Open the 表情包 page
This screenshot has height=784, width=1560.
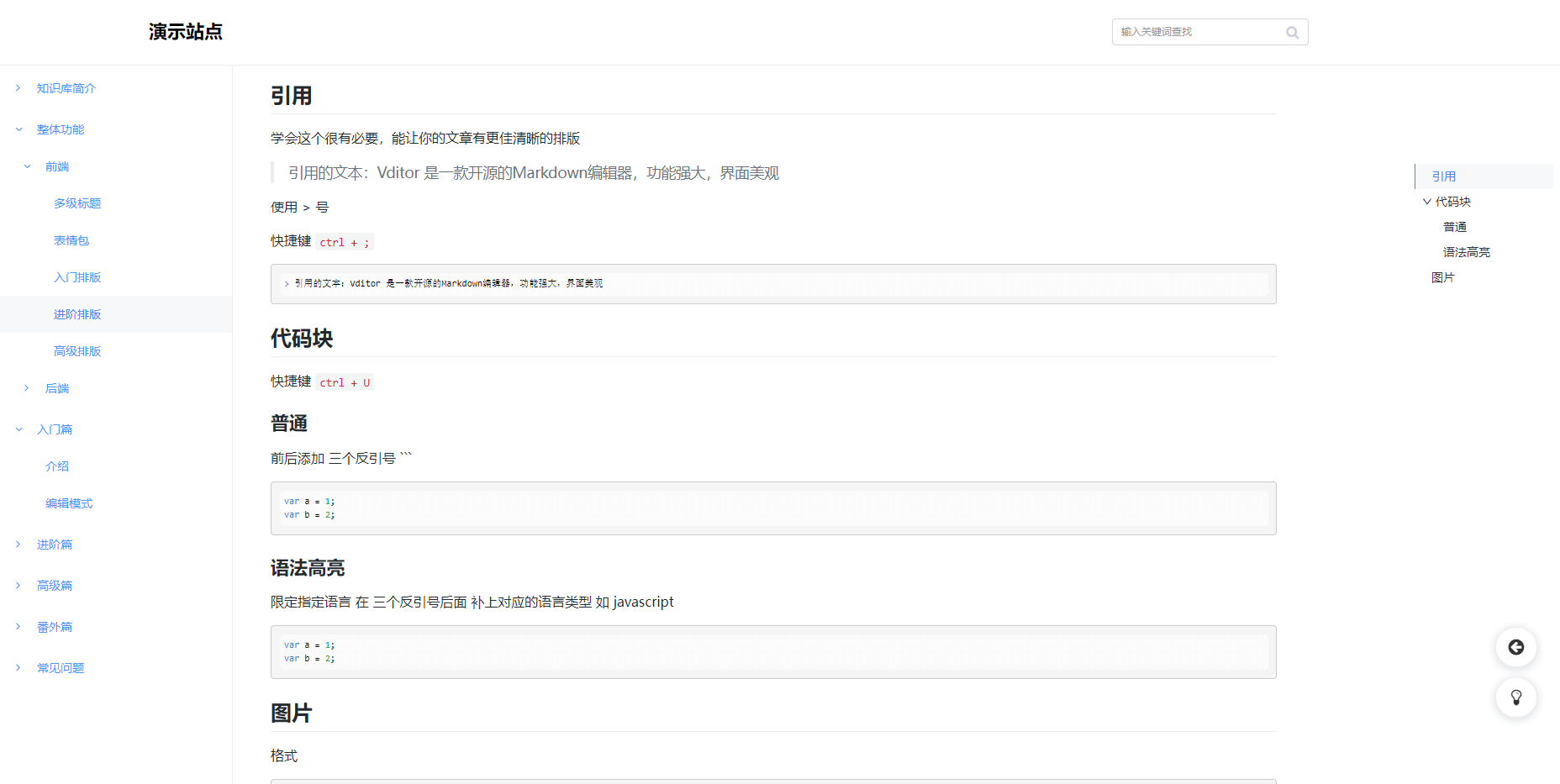pyautogui.click(x=71, y=240)
